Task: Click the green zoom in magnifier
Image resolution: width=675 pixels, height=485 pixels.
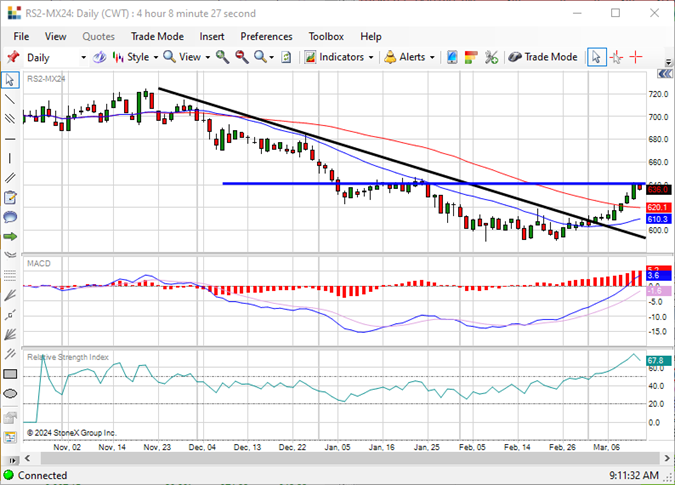Action: [222, 57]
